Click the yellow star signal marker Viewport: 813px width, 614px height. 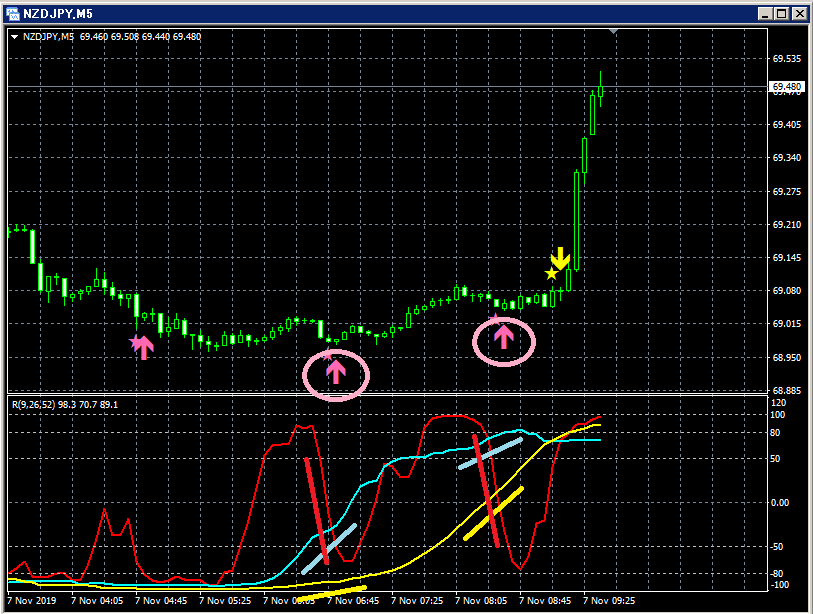tap(551, 273)
